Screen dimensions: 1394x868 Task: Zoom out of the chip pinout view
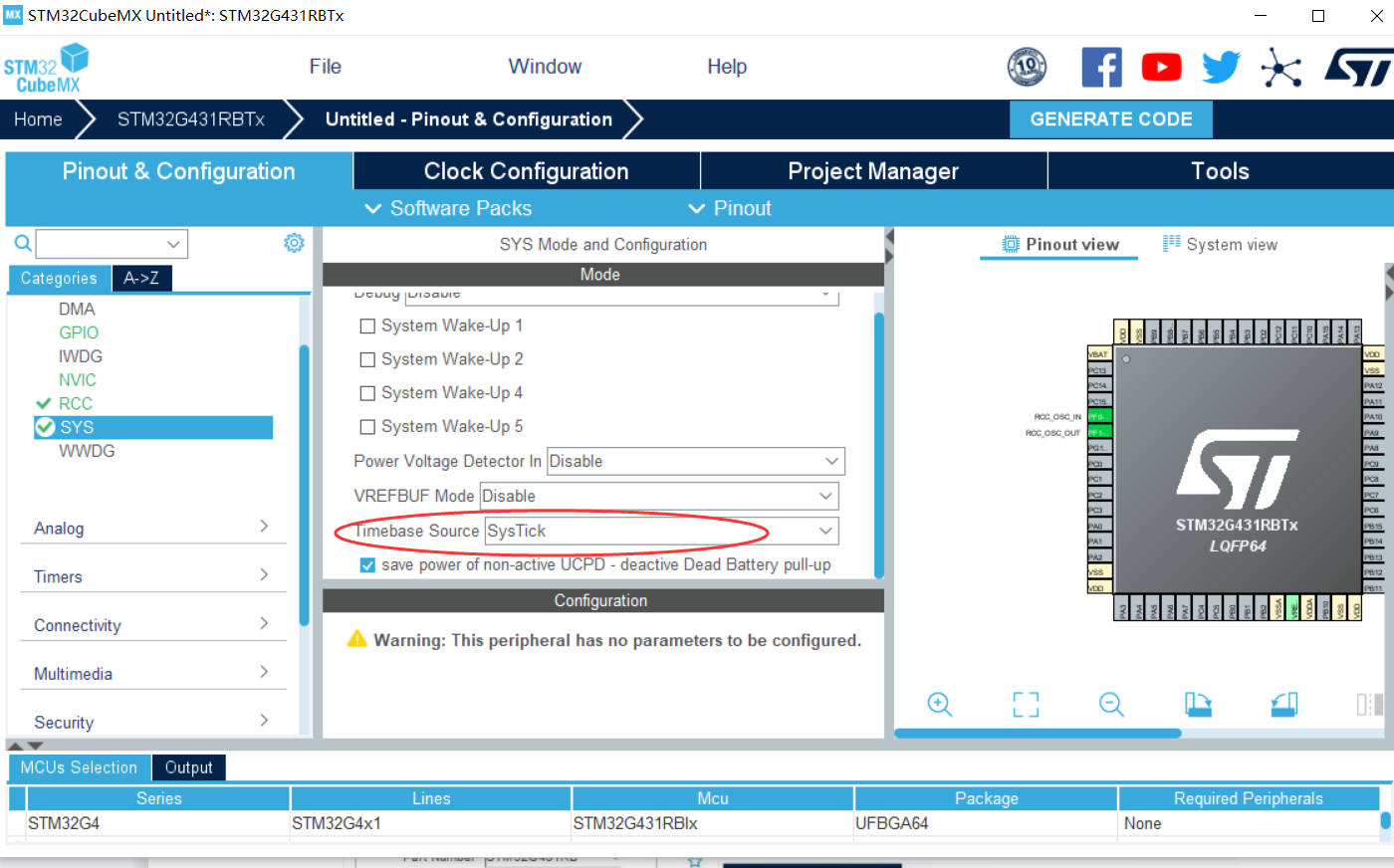pyautogui.click(x=1111, y=705)
